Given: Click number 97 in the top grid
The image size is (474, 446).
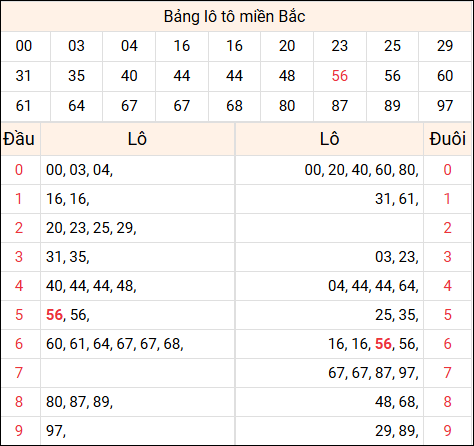Looking at the screenshot, I should (x=445, y=106).
